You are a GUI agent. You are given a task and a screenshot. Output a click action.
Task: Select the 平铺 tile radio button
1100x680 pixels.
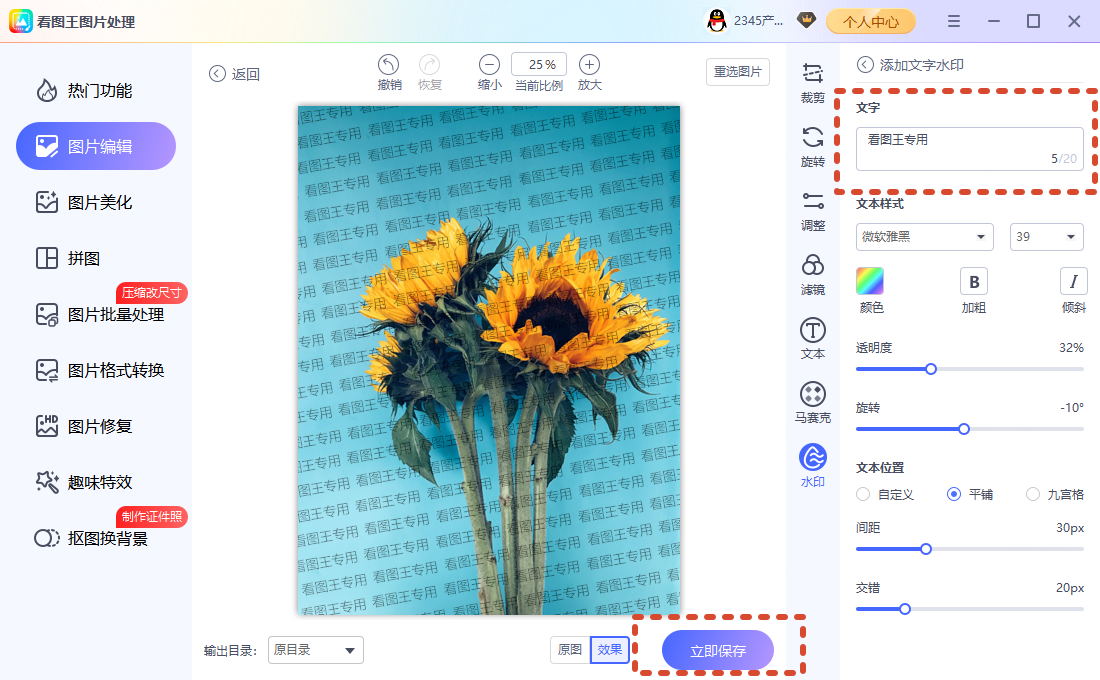pos(953,494)
